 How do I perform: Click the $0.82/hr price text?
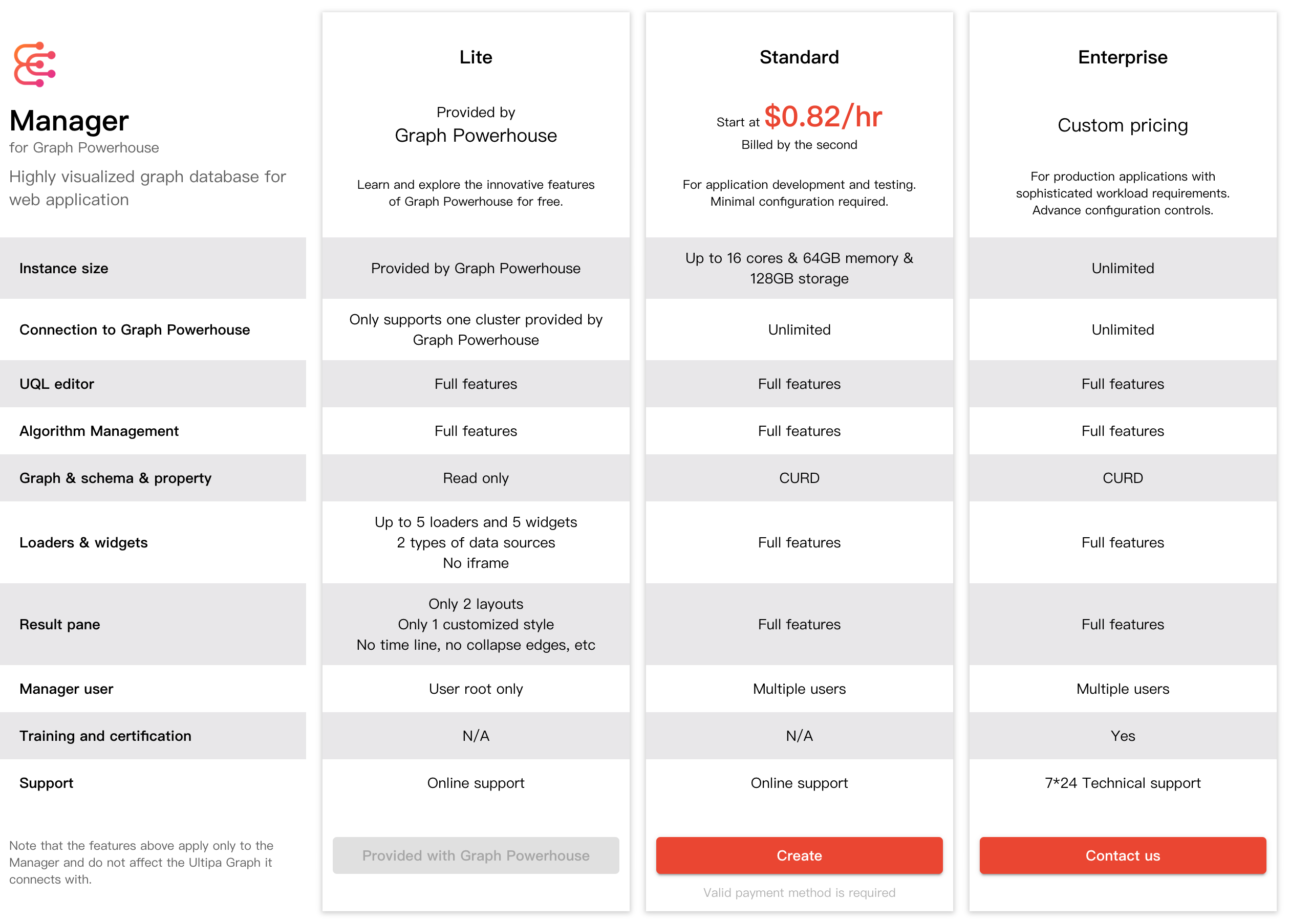click(x=823, y=117)
